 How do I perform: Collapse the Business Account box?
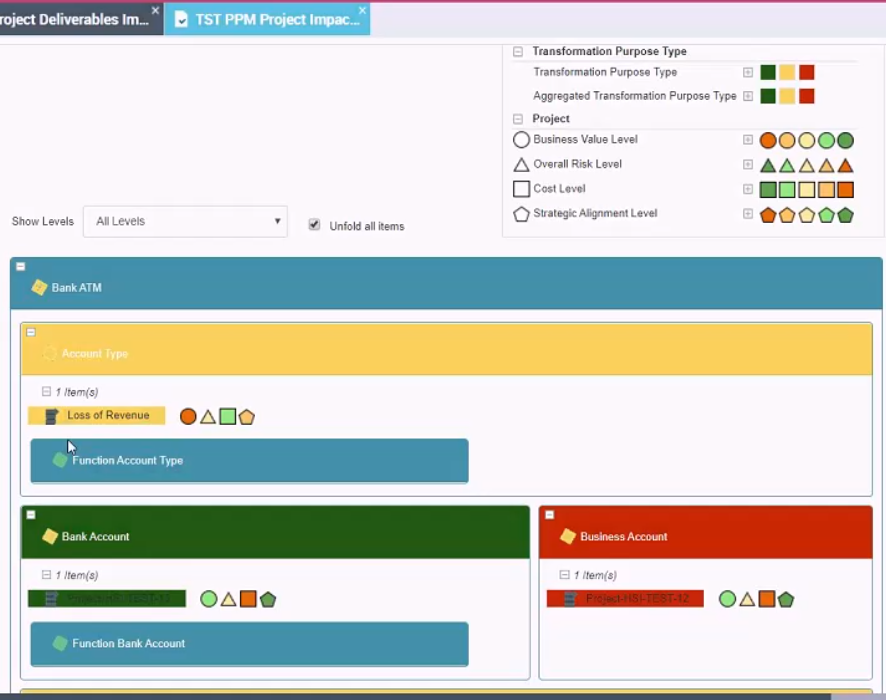click(x=549, y=515)
